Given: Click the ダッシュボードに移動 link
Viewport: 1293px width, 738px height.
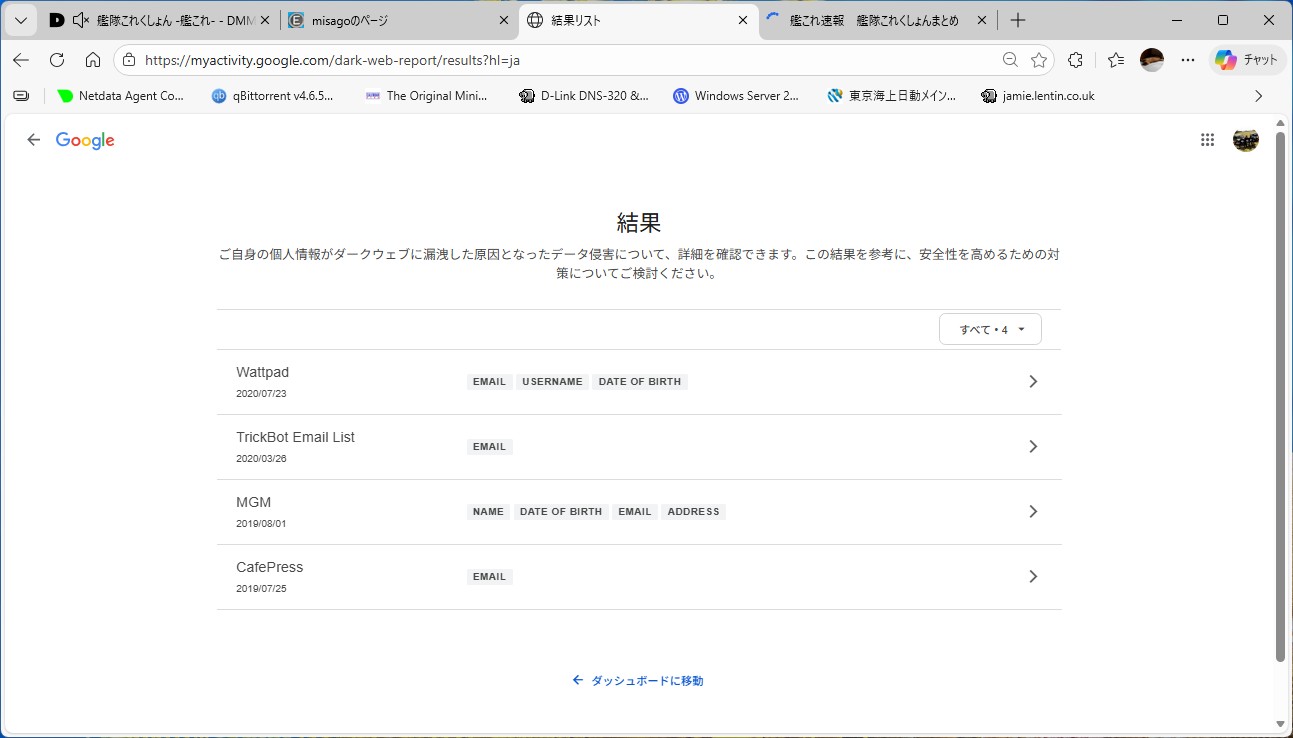Looking at the screenshot, I should coord(638,681).
